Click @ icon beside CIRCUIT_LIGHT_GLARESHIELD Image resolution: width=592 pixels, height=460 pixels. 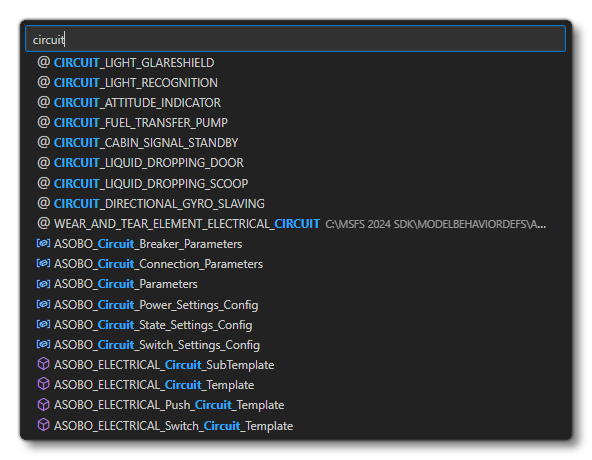(x=43, y=62)
